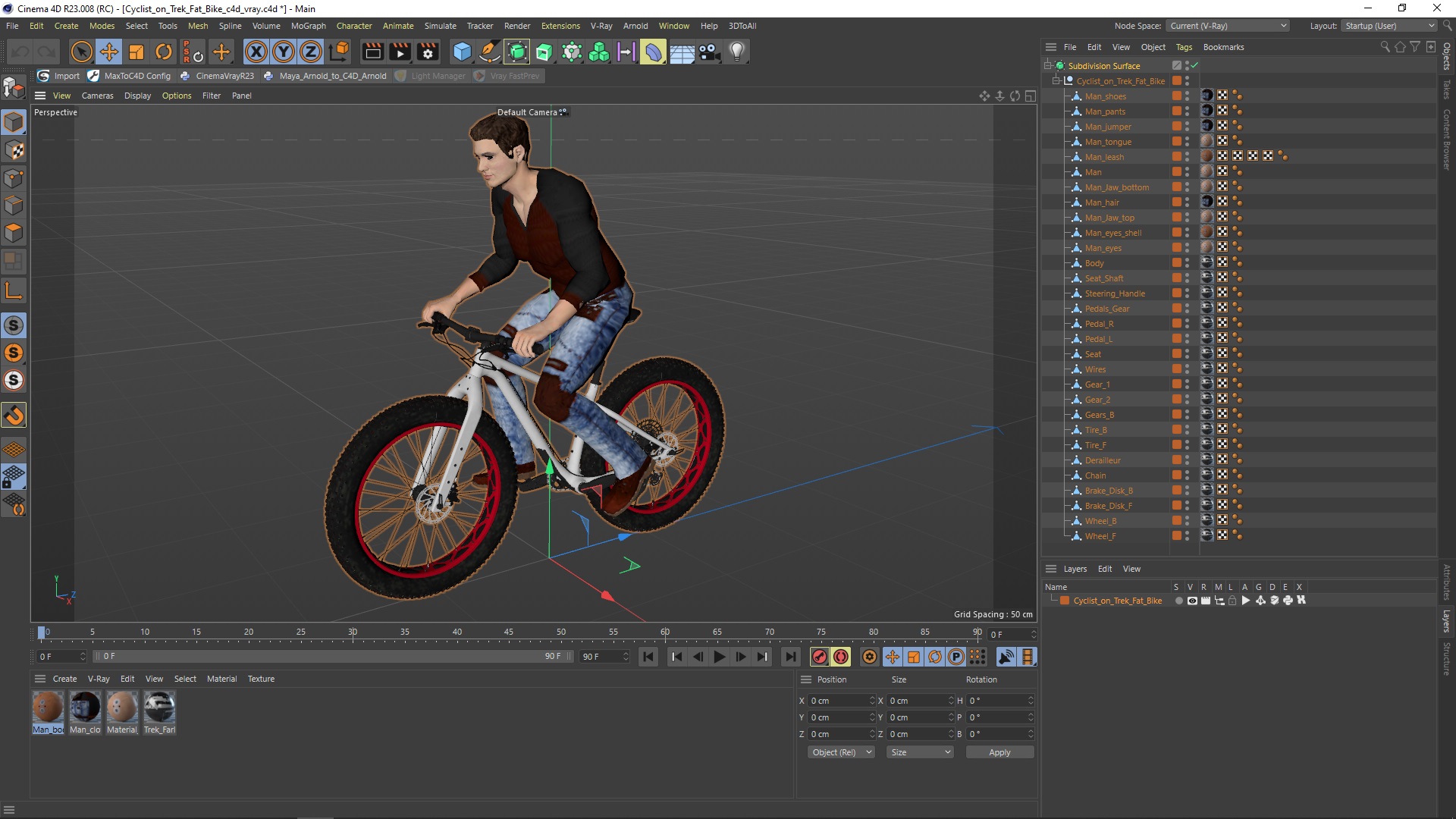Collapse the Subdivision Surface tree node
The image size is (1456, 819).
click(x=1047, y=66)
